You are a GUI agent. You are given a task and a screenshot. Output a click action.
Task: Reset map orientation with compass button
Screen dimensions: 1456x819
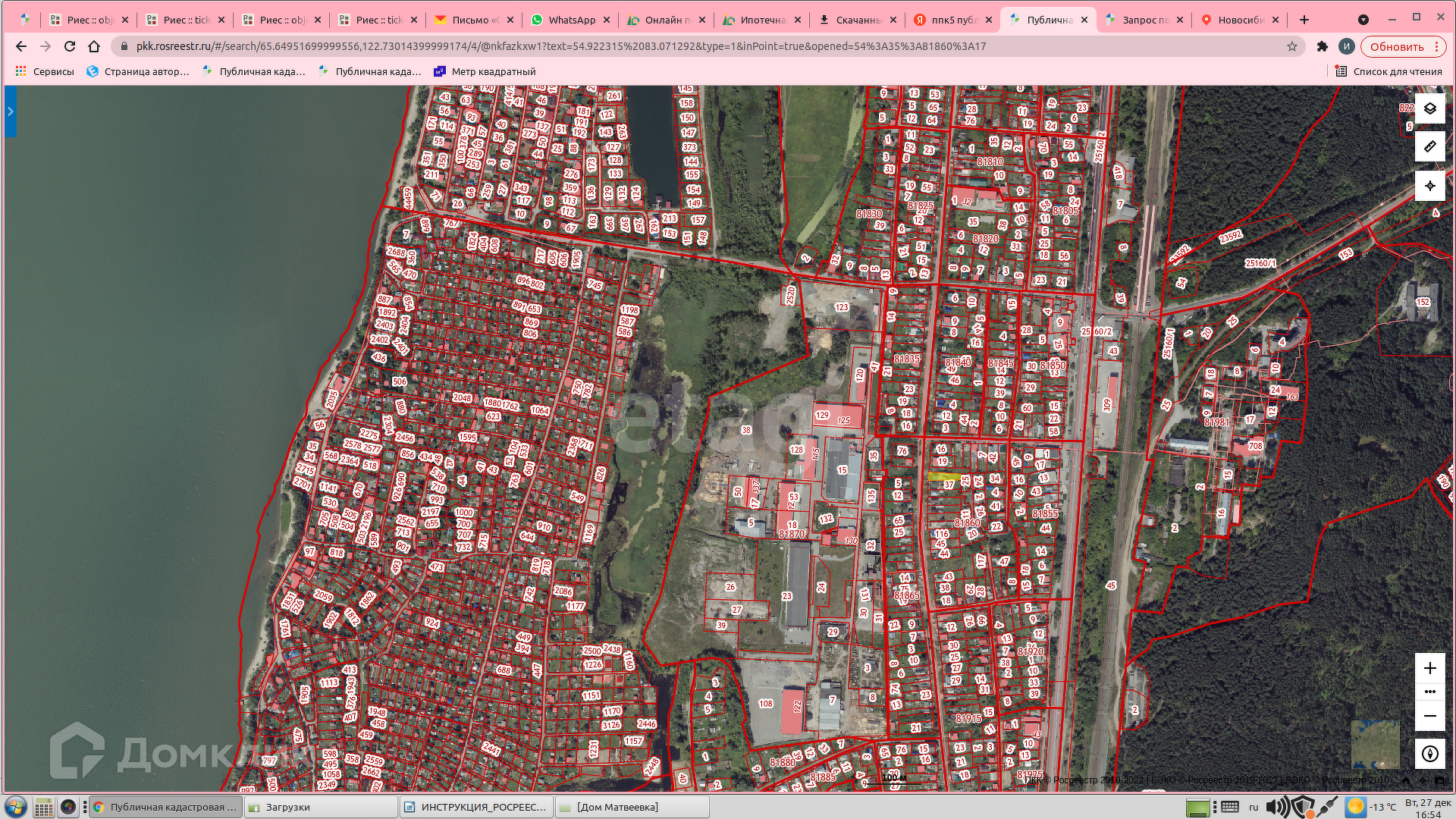[x=1429, y=754]
